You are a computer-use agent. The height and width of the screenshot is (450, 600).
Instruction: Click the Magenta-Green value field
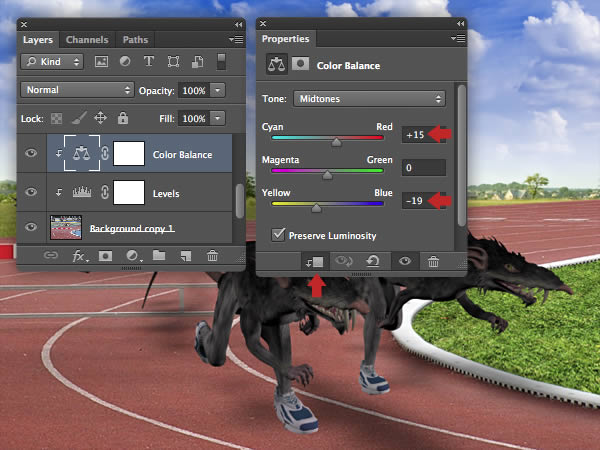click(424, 168)
